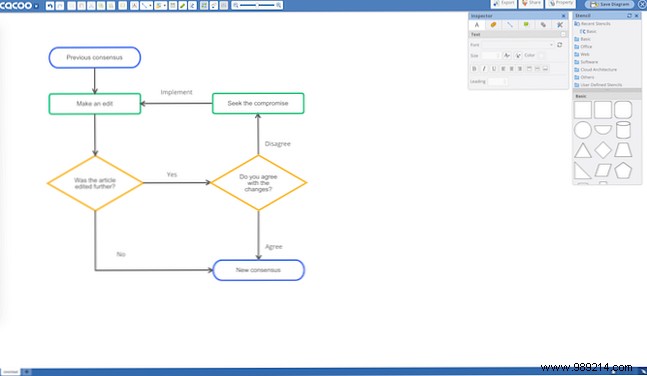Screen dimensions: 647x376
Task: Toggle Italic text formatting
Action: (x=484, y=69)
